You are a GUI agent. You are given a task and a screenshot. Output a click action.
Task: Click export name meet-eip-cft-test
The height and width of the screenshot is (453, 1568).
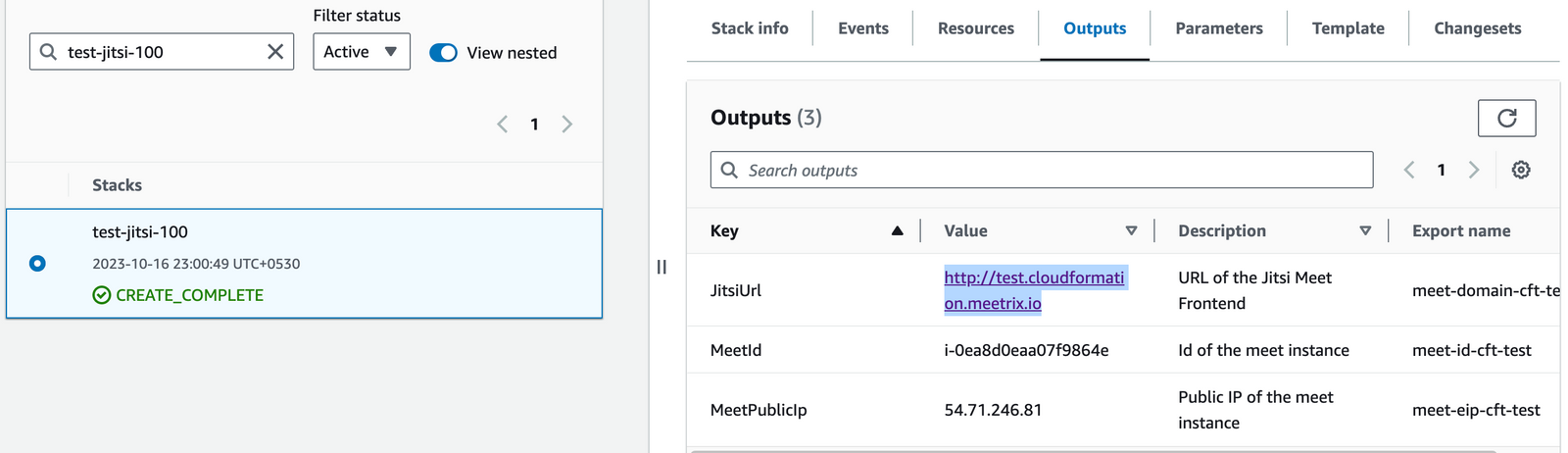tap(1476, 410)
